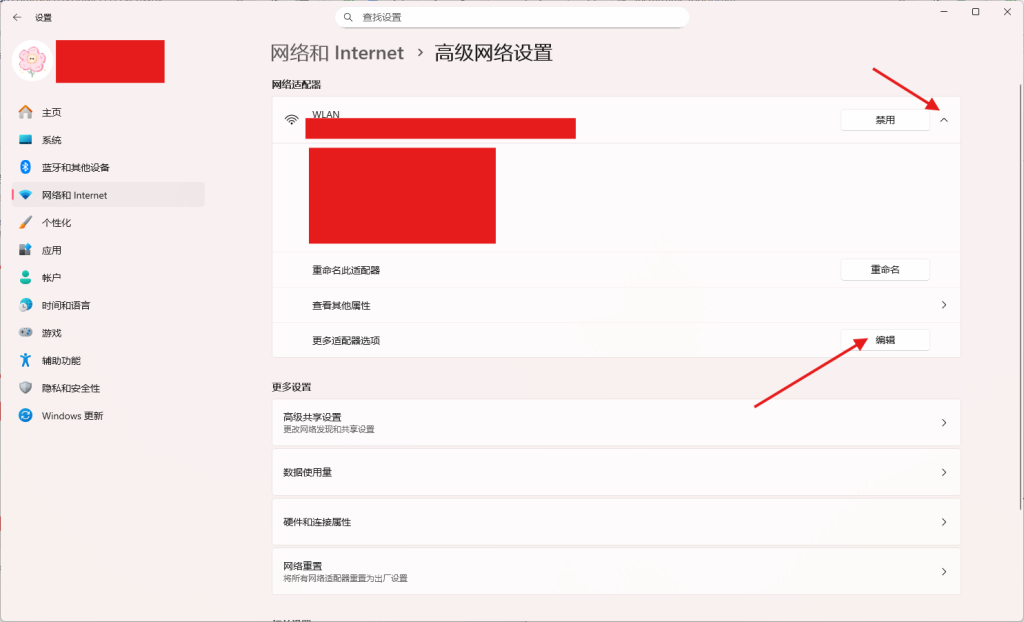The height and width of the screenshot is (622, 1024).
Task: Open Apps (应用) sidebar icon
Action: pyautogui.click(x=26, y=250)
